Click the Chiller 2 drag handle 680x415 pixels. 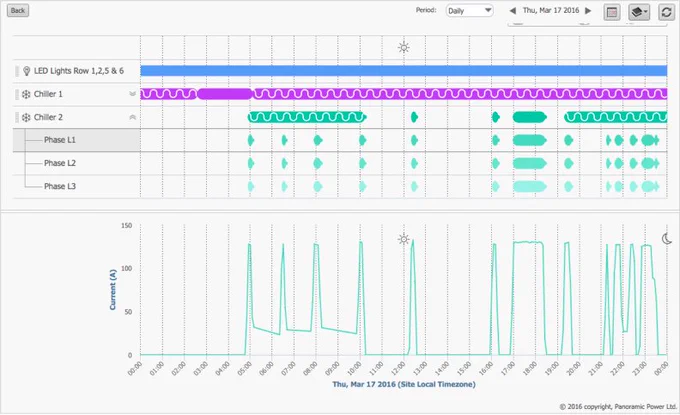(x=17, y=118)
